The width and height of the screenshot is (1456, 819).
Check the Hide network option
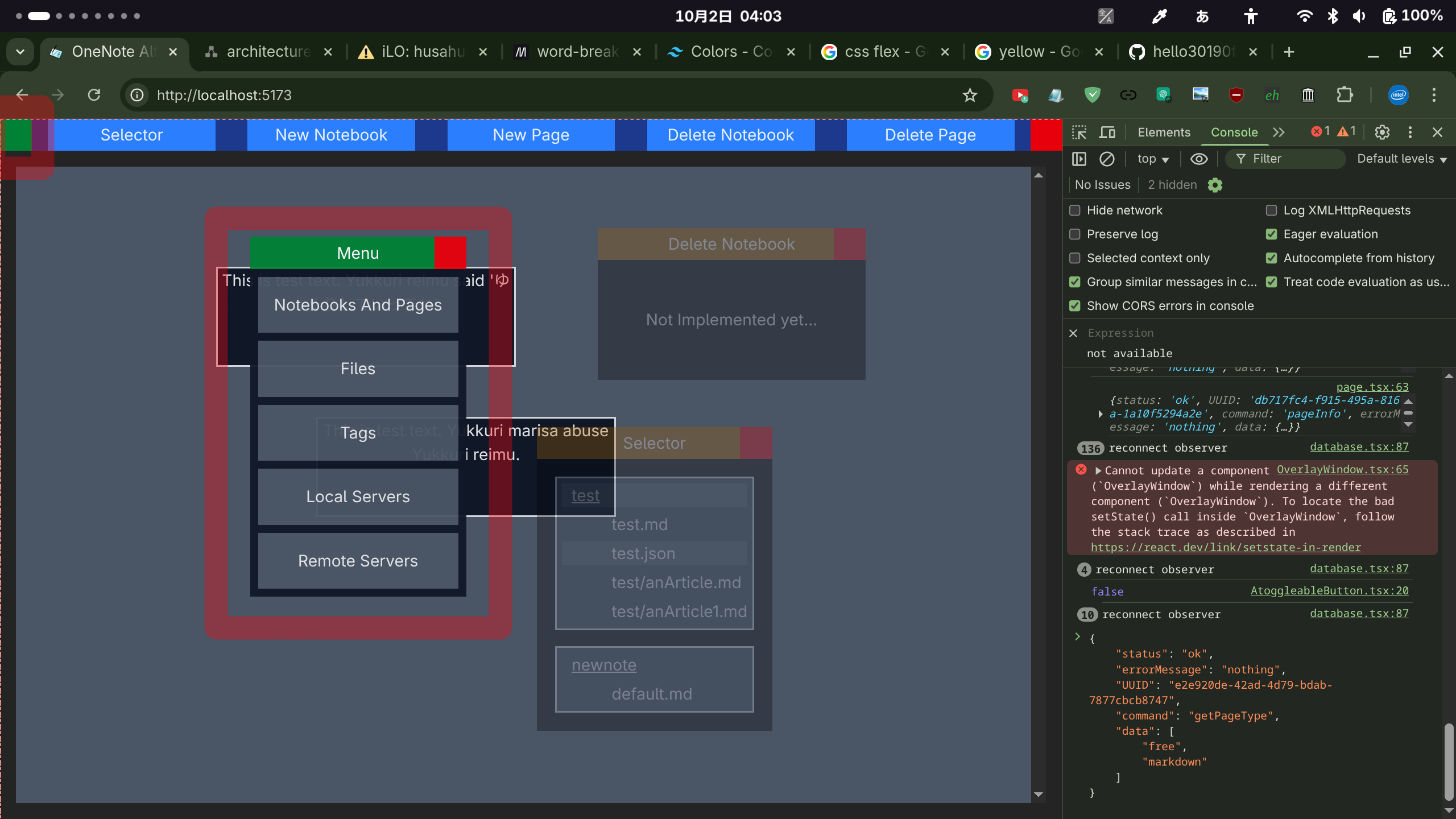point(1075,210)
